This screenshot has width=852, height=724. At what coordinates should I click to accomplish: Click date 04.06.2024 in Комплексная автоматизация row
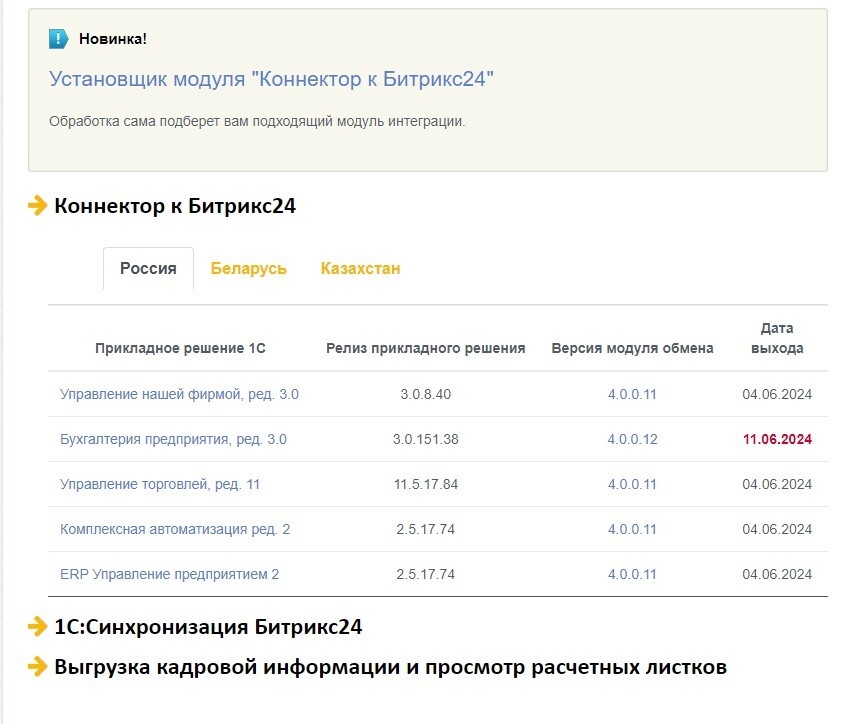tap(777, 529)
